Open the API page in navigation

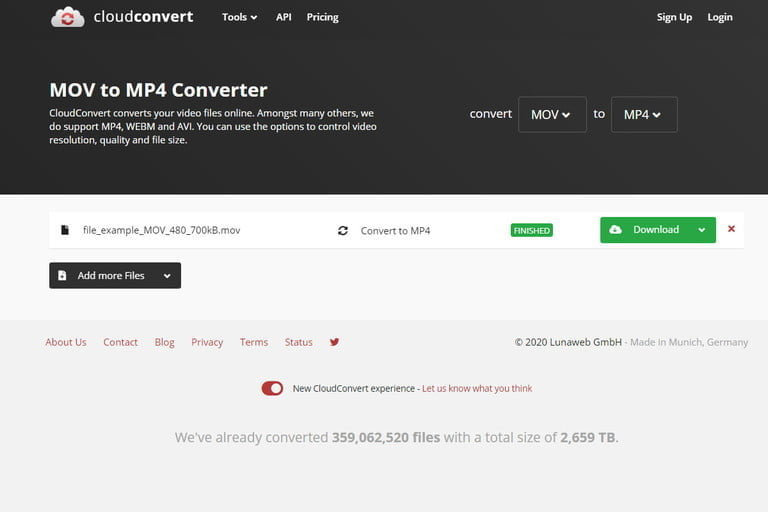click(284, 17)
